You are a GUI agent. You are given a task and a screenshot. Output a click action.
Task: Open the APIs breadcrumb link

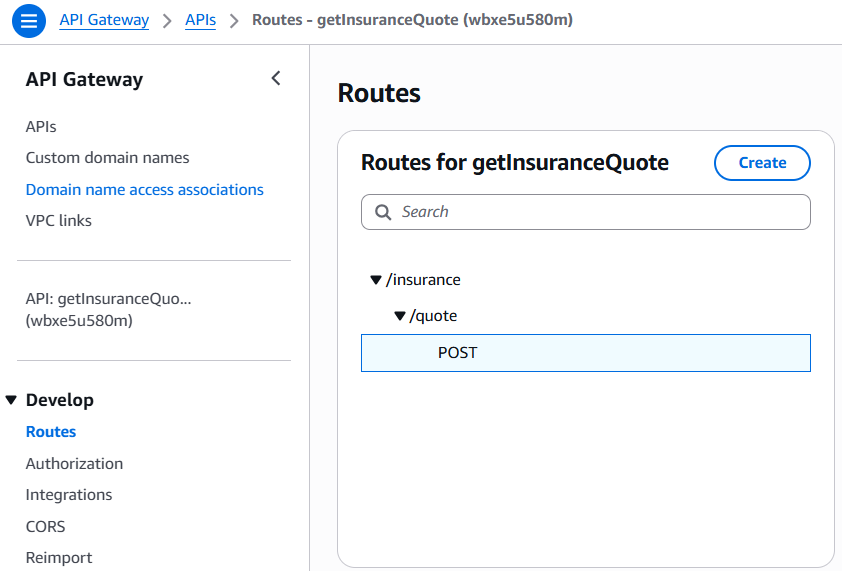200,20
